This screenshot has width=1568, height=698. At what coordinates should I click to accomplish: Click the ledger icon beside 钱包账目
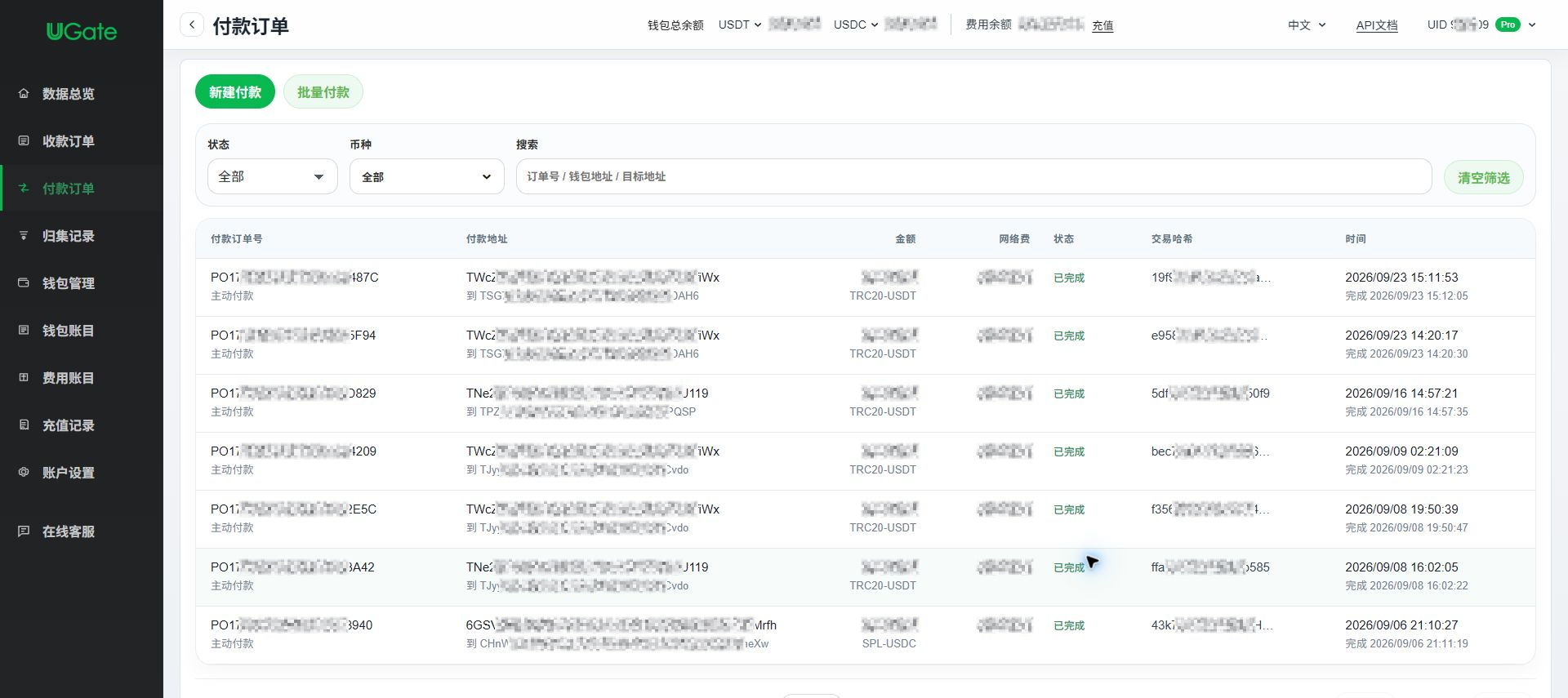pyautogui.click(x=24, y=330)
